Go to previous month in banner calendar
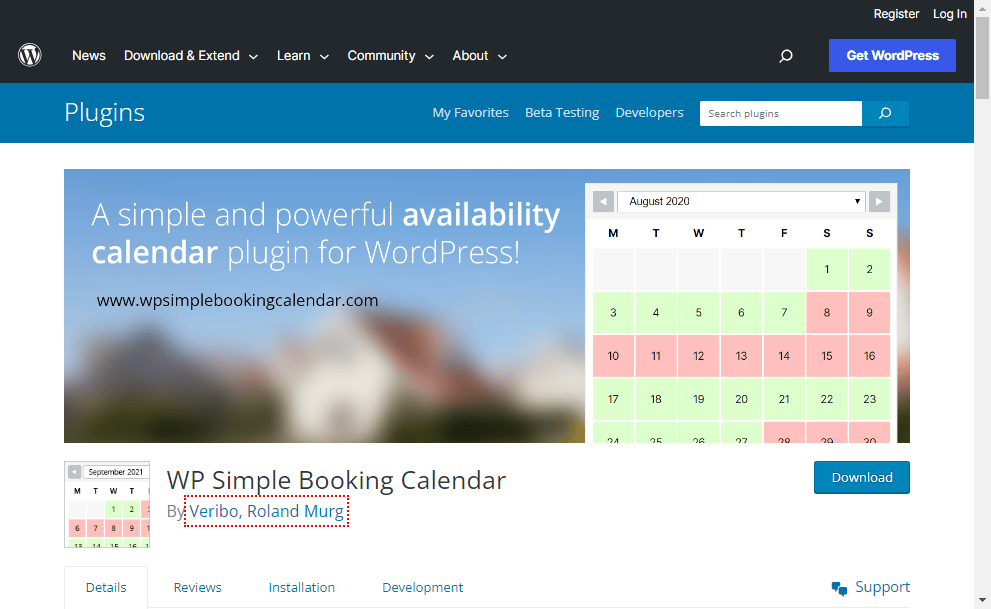Image resolution: width=991 pixels, height=609 pixels. pyautogui.click(x=603, y=202)
